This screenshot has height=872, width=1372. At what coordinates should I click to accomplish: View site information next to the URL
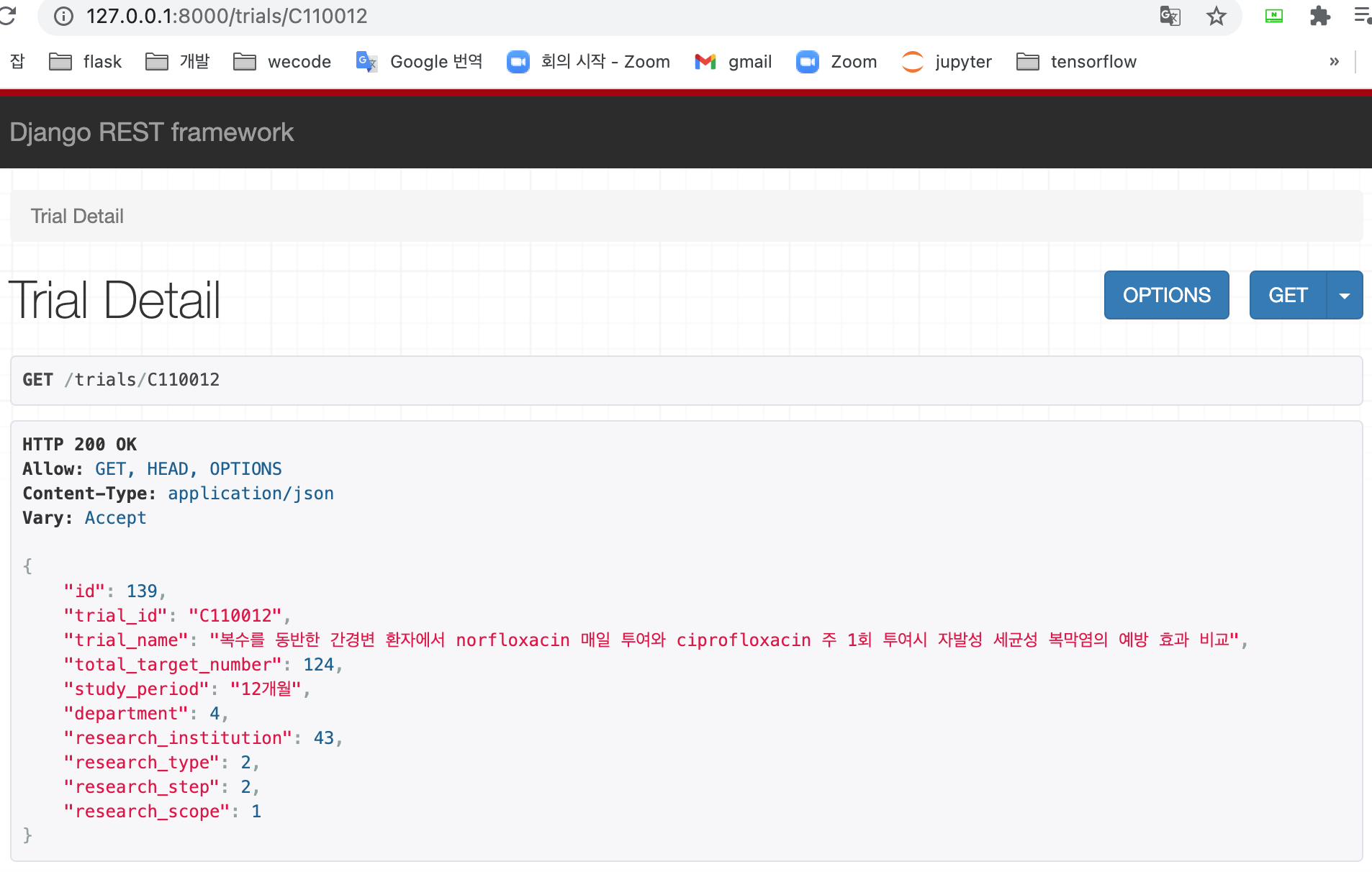(x=63, y=16)
